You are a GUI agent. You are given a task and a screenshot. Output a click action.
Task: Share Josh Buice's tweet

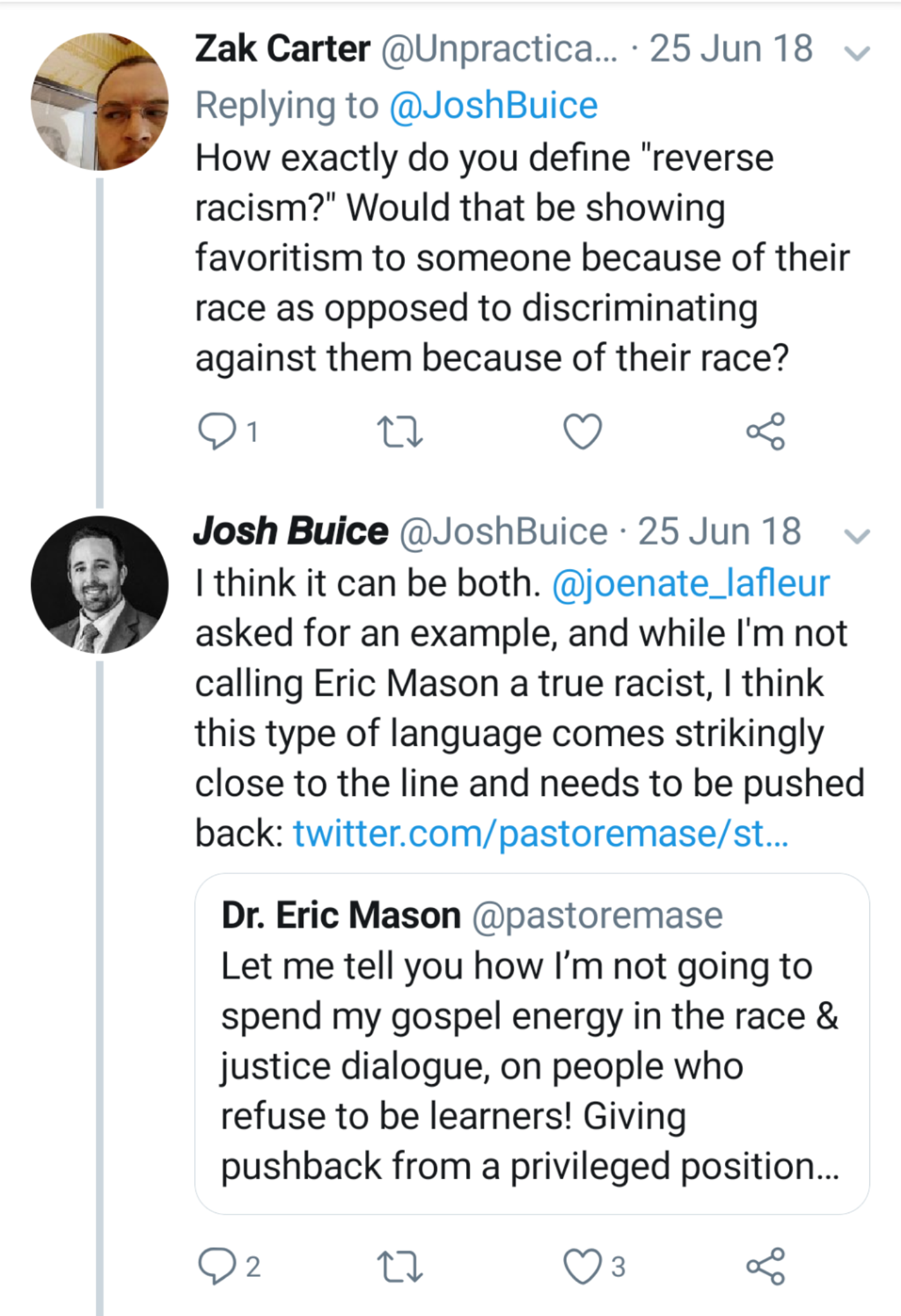pyautogui.click(x=765, y=1266)
